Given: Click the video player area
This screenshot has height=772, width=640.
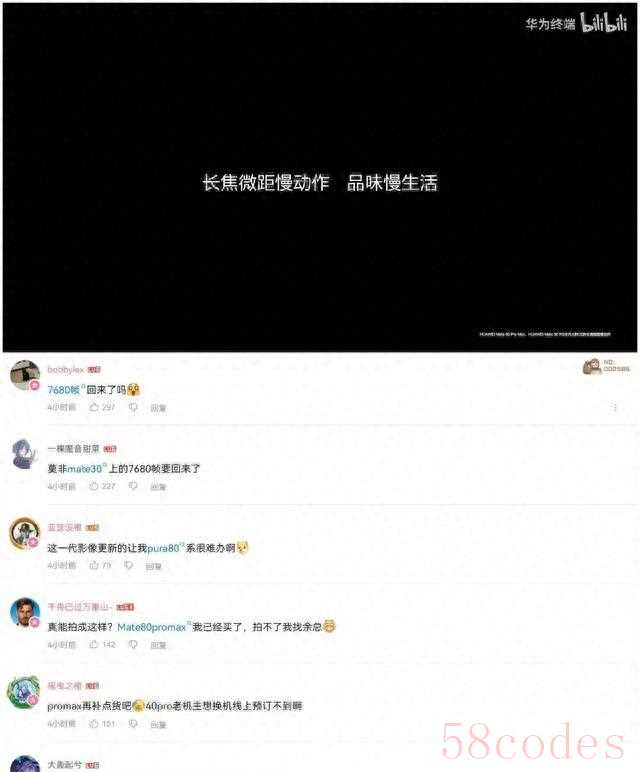Looking at the screenshot, I should coord(320,177).
